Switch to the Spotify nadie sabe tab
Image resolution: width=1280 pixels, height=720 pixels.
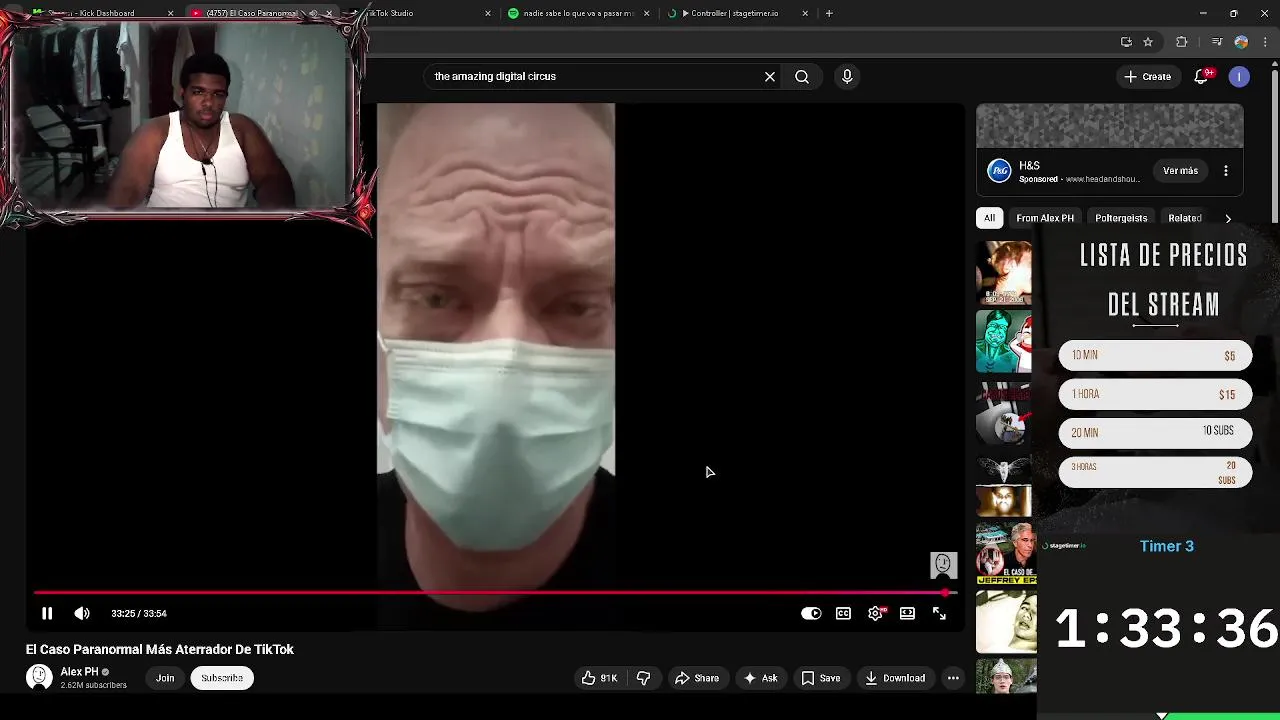pyautogui.click(x=578, y=13)
